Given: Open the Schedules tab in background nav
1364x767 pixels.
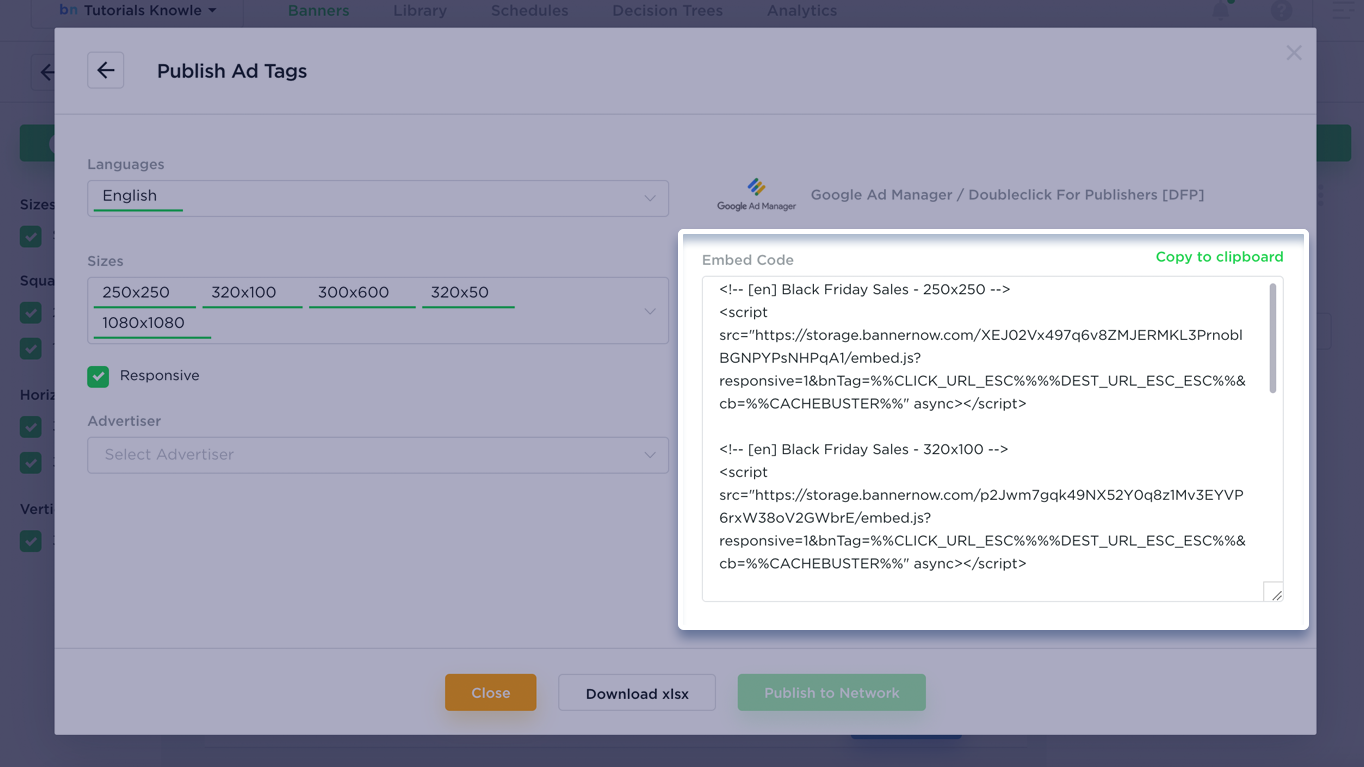Looking at the screenshot, I should point(529,11).
